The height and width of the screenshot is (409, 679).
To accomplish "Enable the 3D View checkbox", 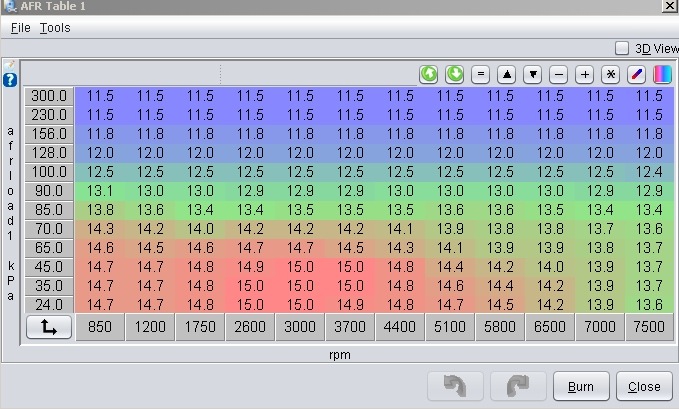I will pyautogui.click(x=622, y=48).
